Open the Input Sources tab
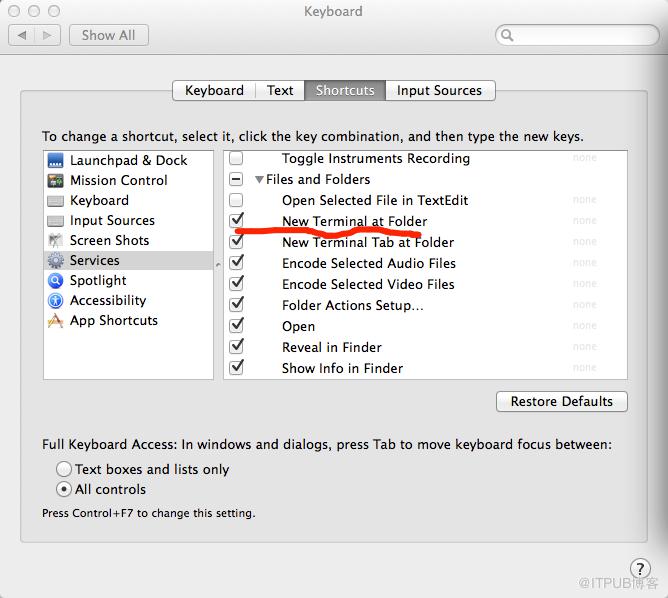 pyautogui.click(x=440, y=90)
